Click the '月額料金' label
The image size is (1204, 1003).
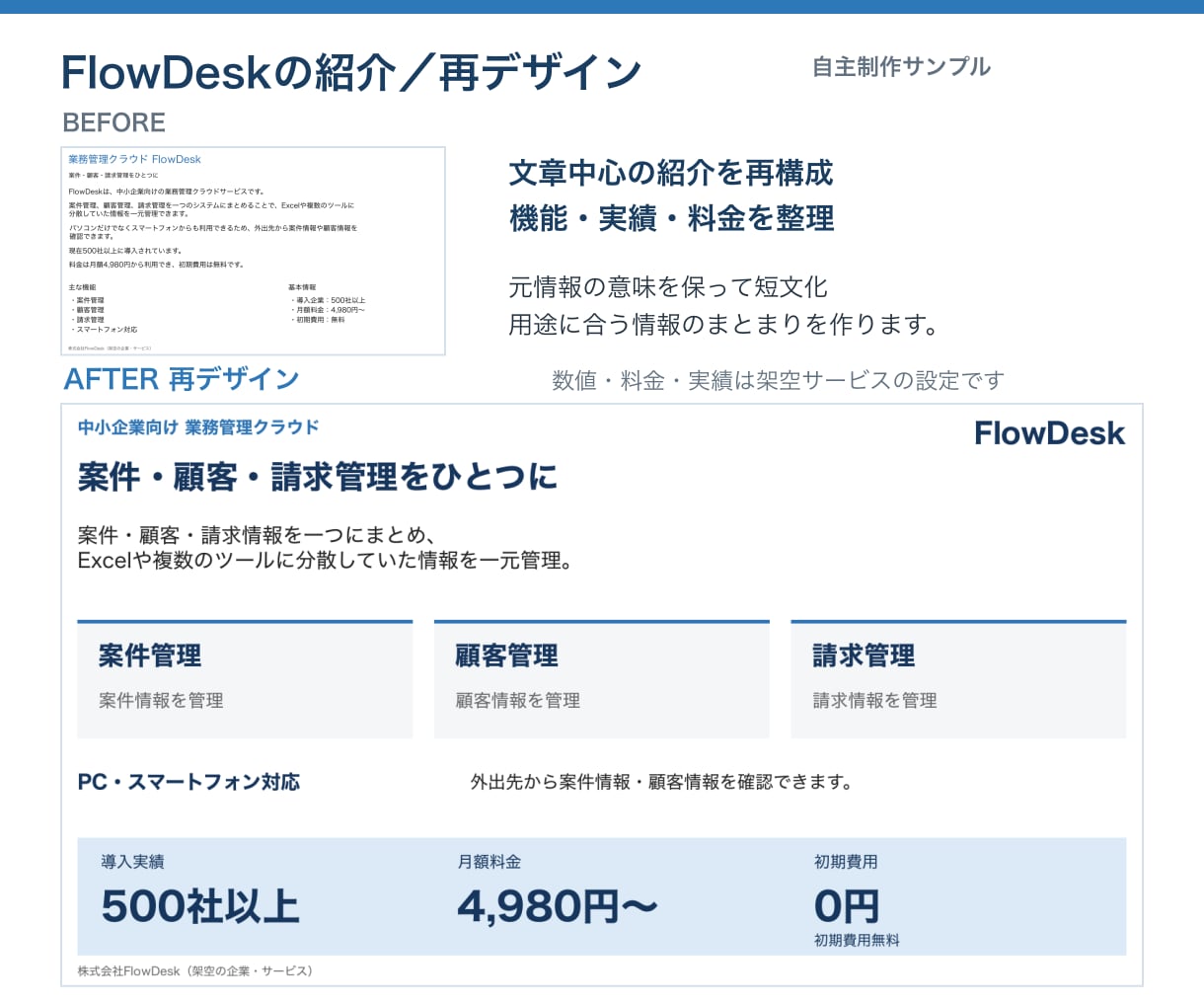(x=489, y=862)
